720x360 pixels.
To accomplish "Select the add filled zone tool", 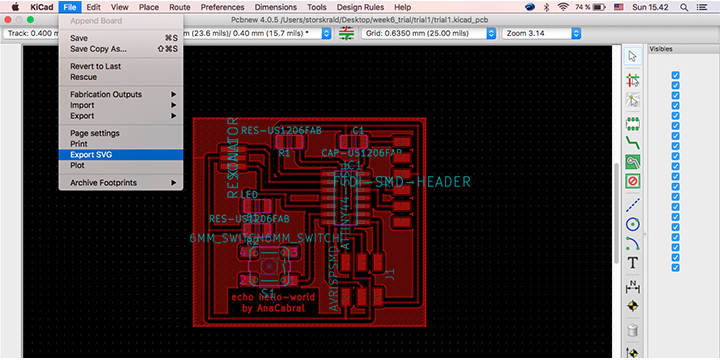I will pyautogui.click(x=633, y=162).
